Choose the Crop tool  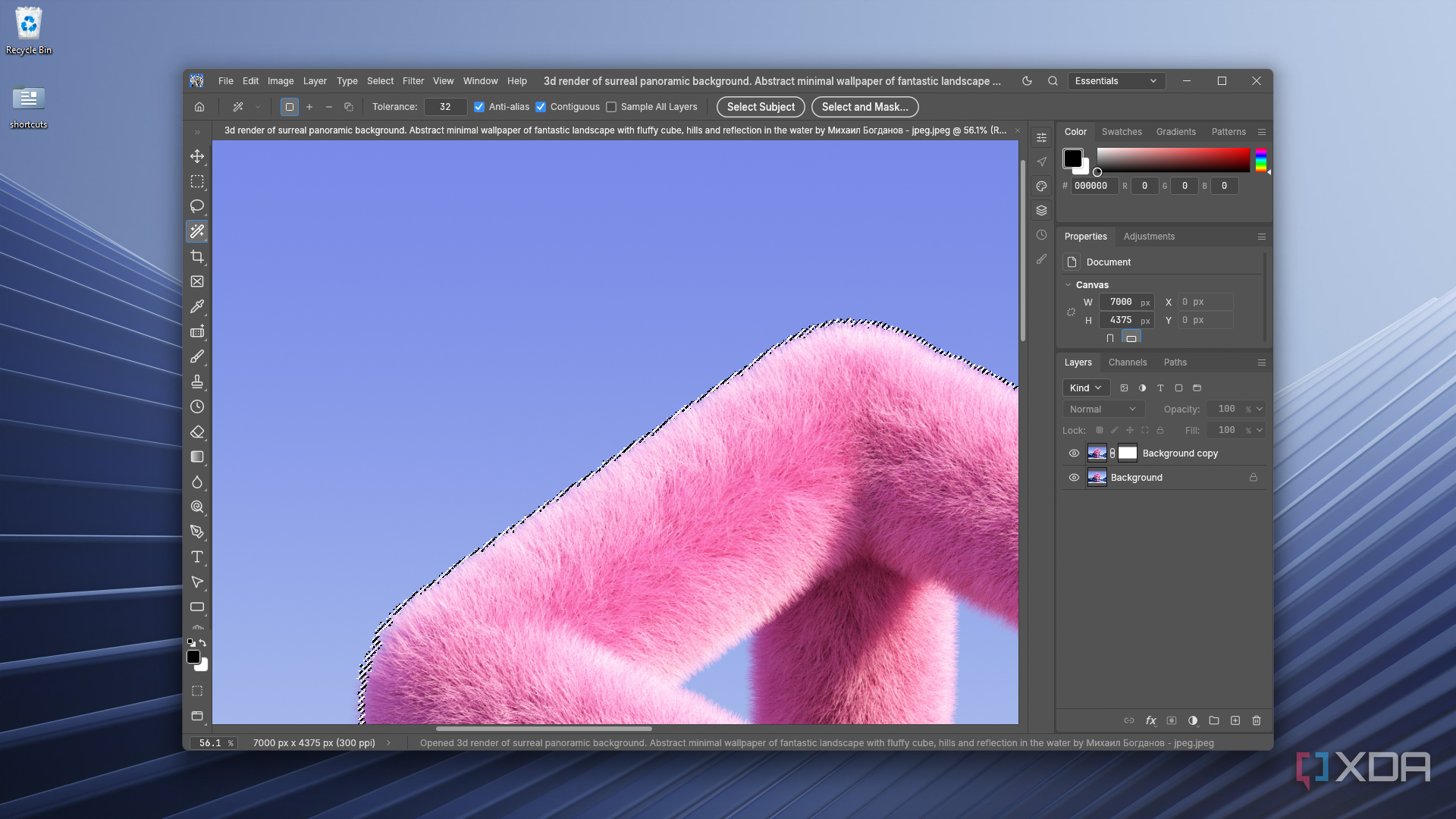point(197,256)
